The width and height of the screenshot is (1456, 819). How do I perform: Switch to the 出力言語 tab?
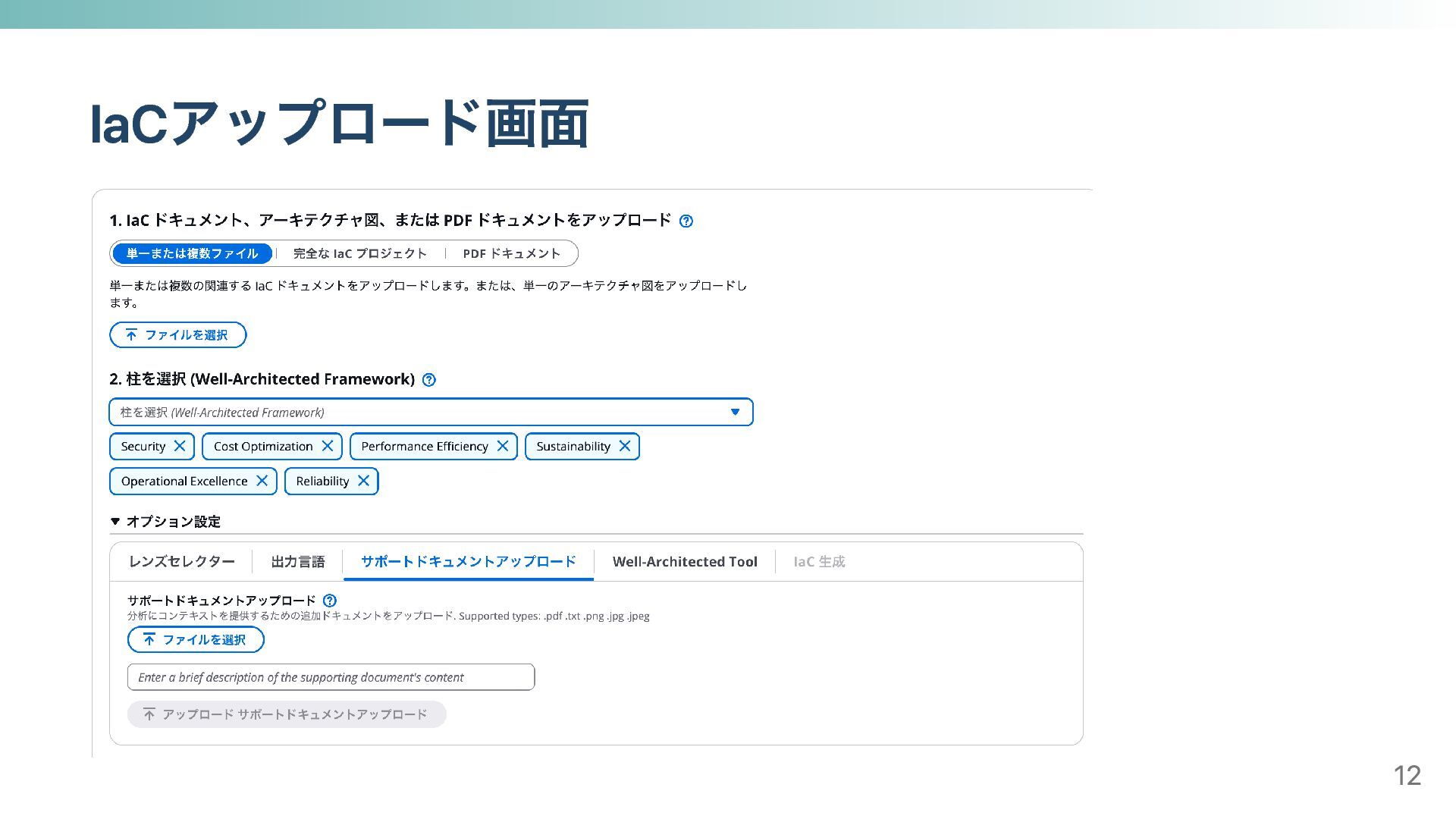click(297, 562)
